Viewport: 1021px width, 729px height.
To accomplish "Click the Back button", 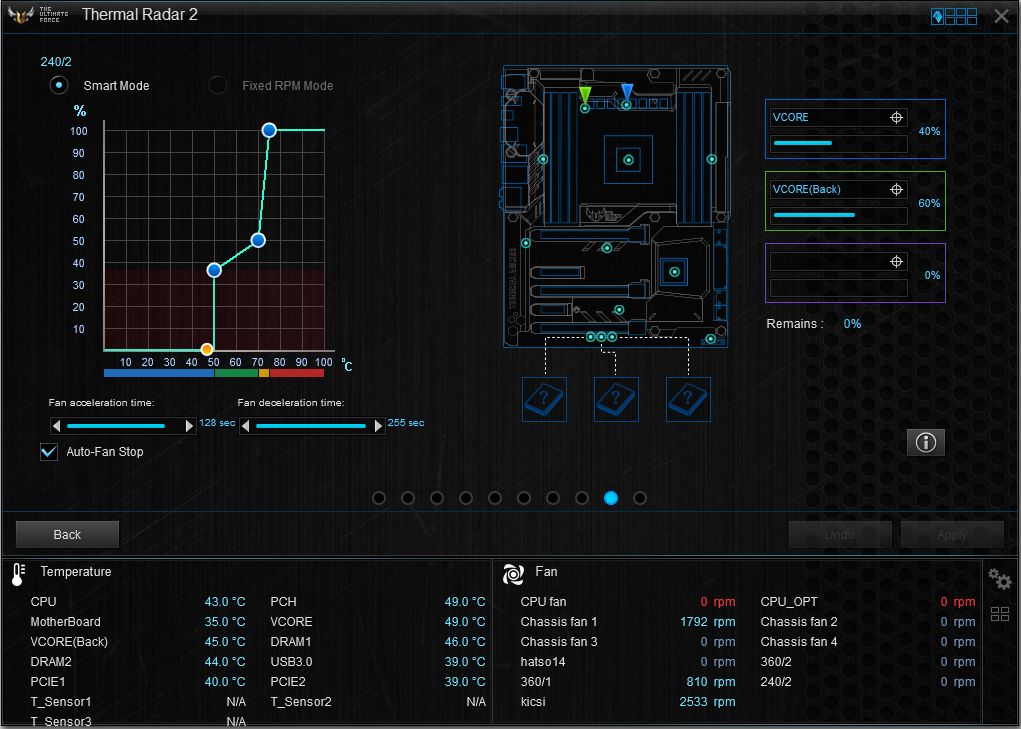I will coord(67,534).
